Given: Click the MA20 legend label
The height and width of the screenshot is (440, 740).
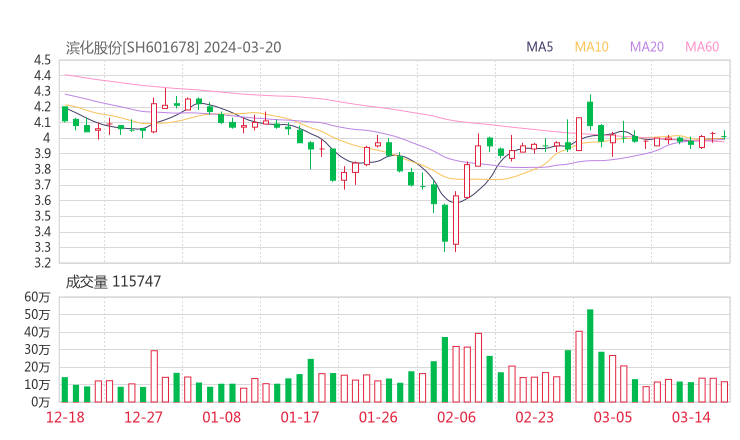Looking at the screenshot, I should [647, 47].
